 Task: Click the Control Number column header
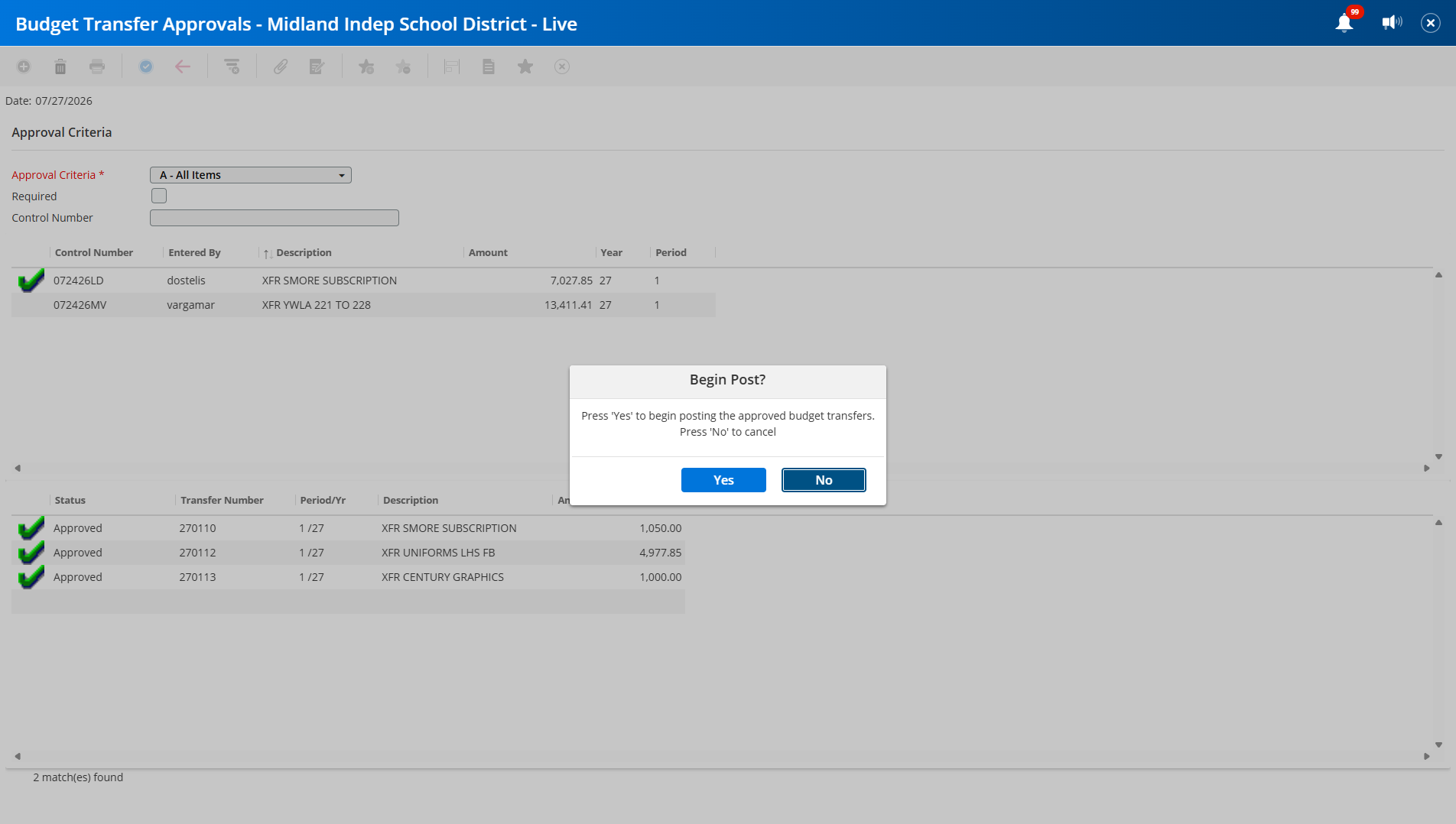point(94,253)
